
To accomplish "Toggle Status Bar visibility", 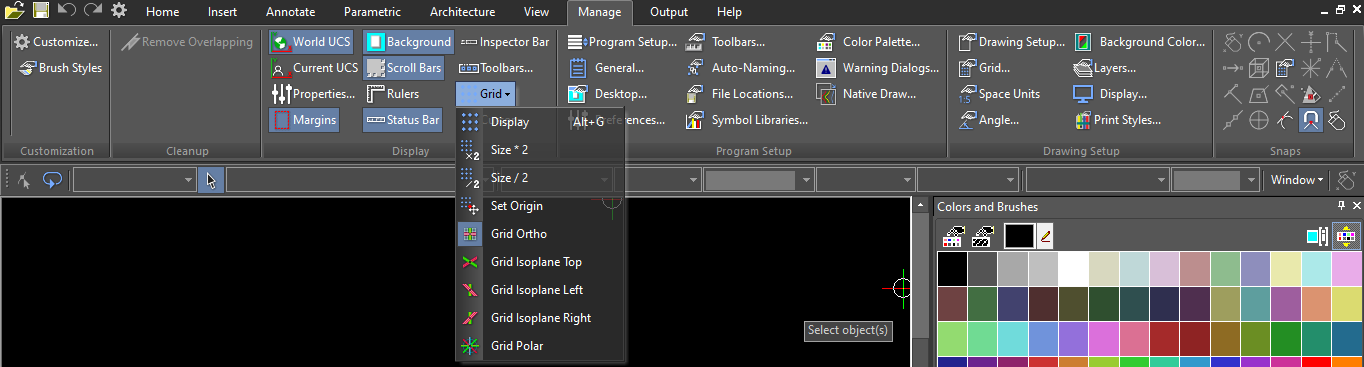I will 403,120.
